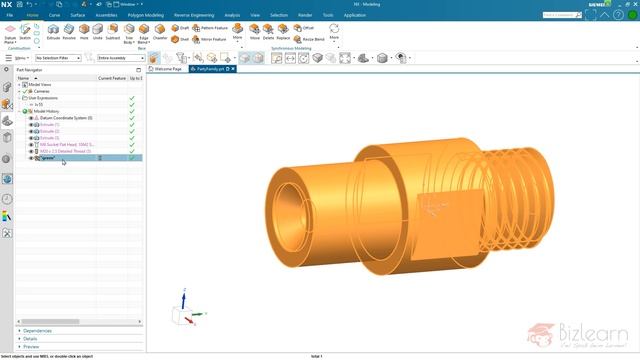Apply the Draft feature tool
Screen dimensions: 640x360
point(180,28)
